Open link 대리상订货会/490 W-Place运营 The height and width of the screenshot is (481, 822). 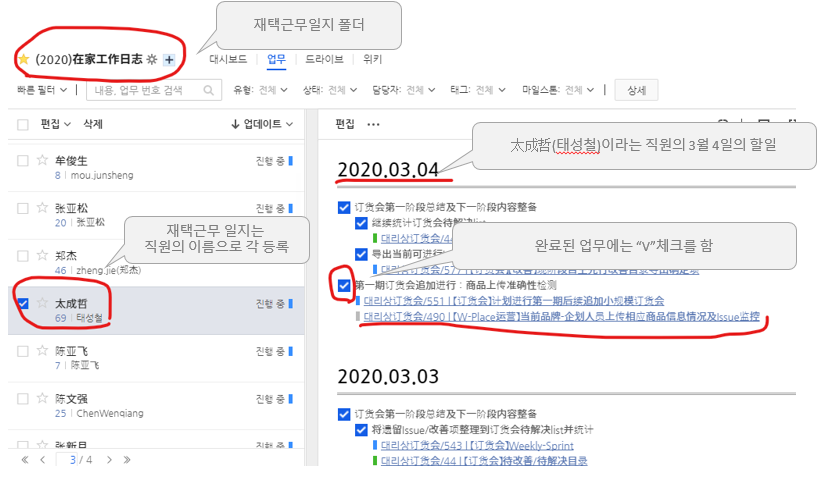[x=561, y=317]
